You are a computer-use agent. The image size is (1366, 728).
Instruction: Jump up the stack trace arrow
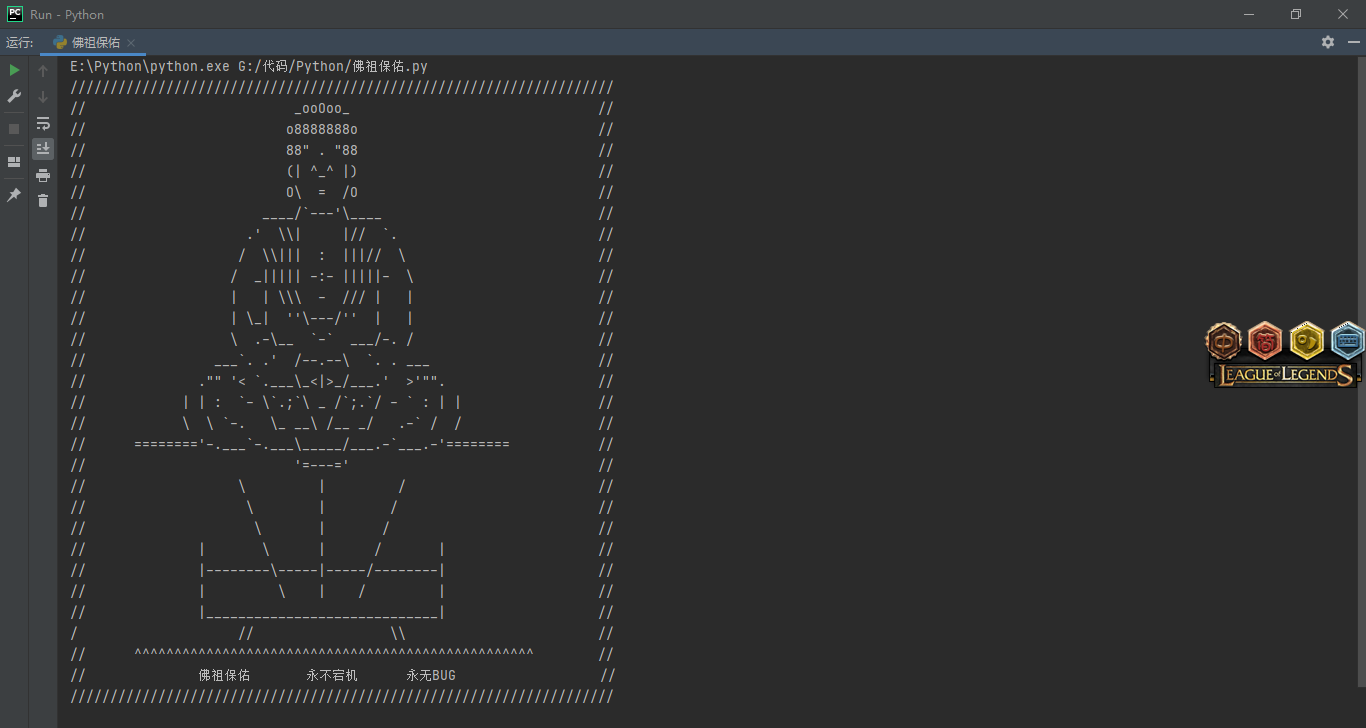point(43,71)
